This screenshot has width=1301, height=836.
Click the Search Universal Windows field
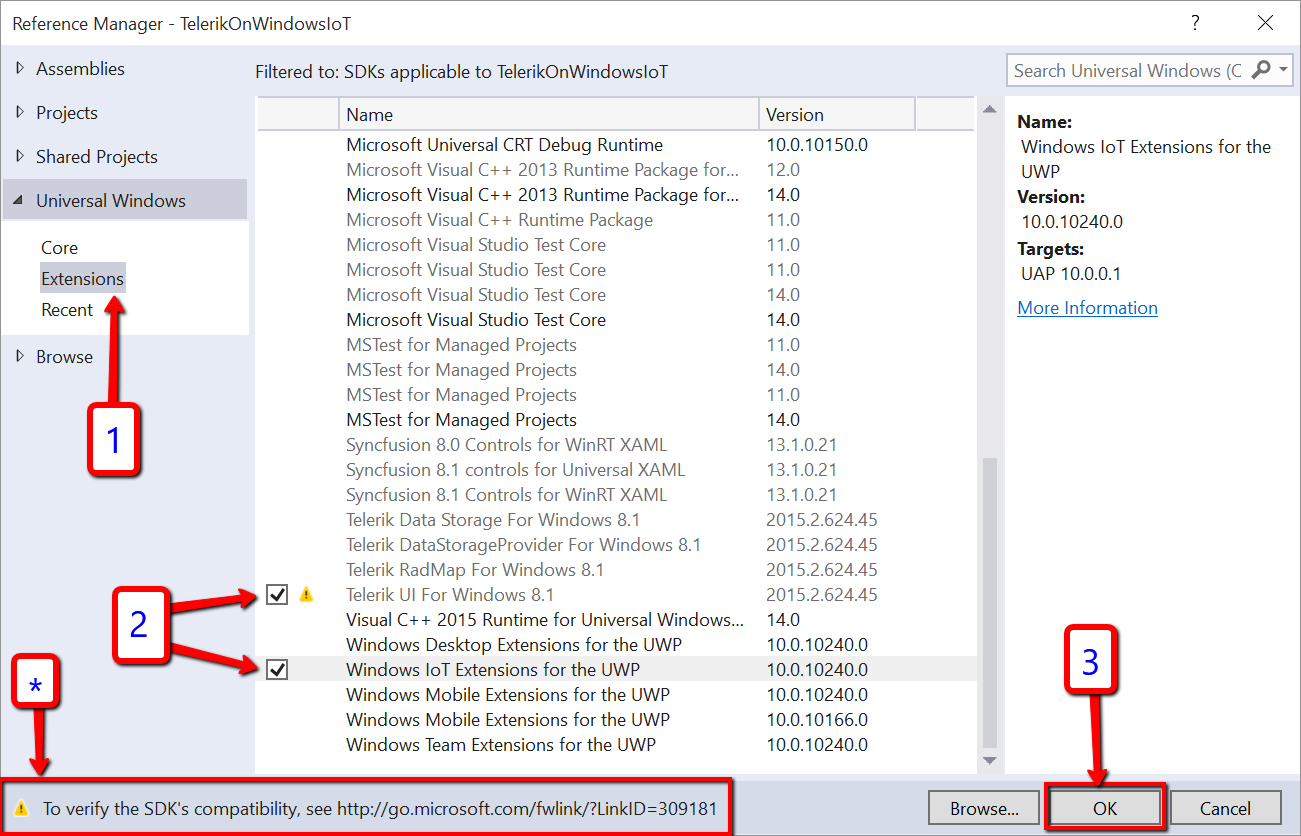point(1126,70)
